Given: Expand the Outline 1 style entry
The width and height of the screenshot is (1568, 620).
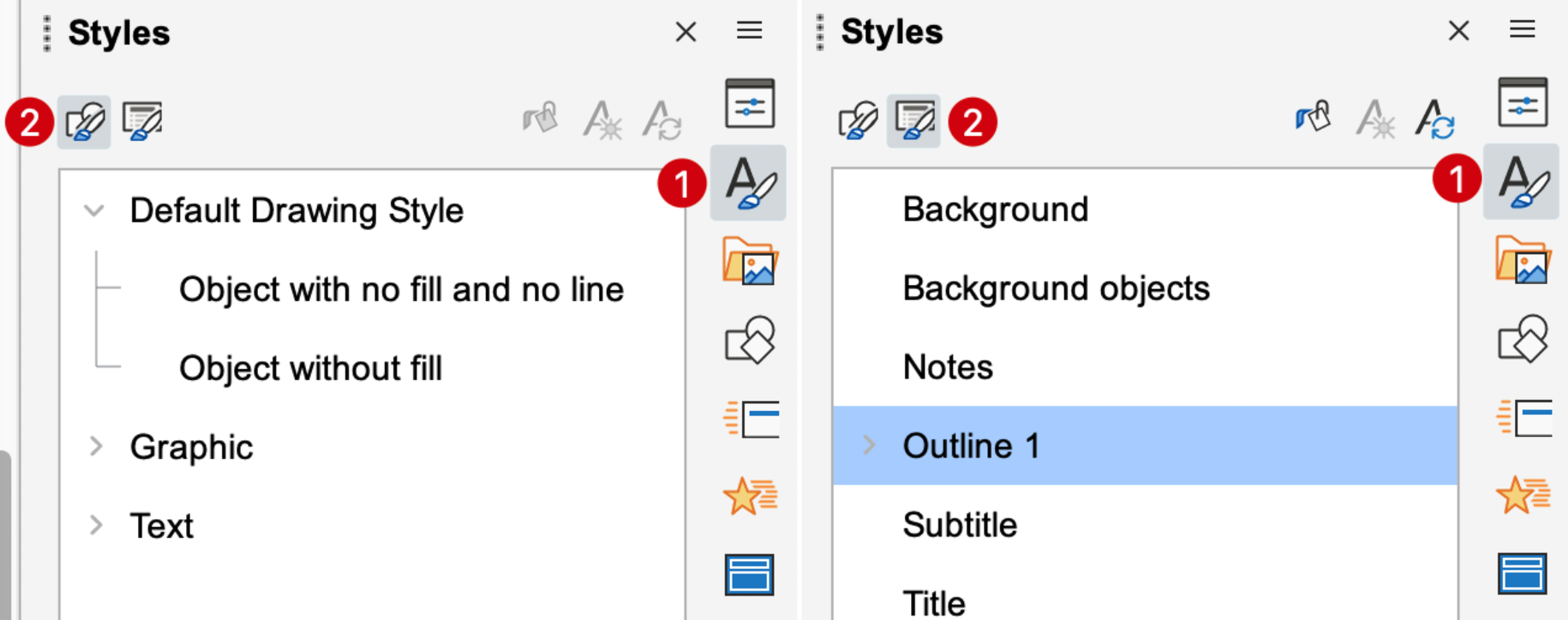Looking at the screenshot, I should (869, 445).
